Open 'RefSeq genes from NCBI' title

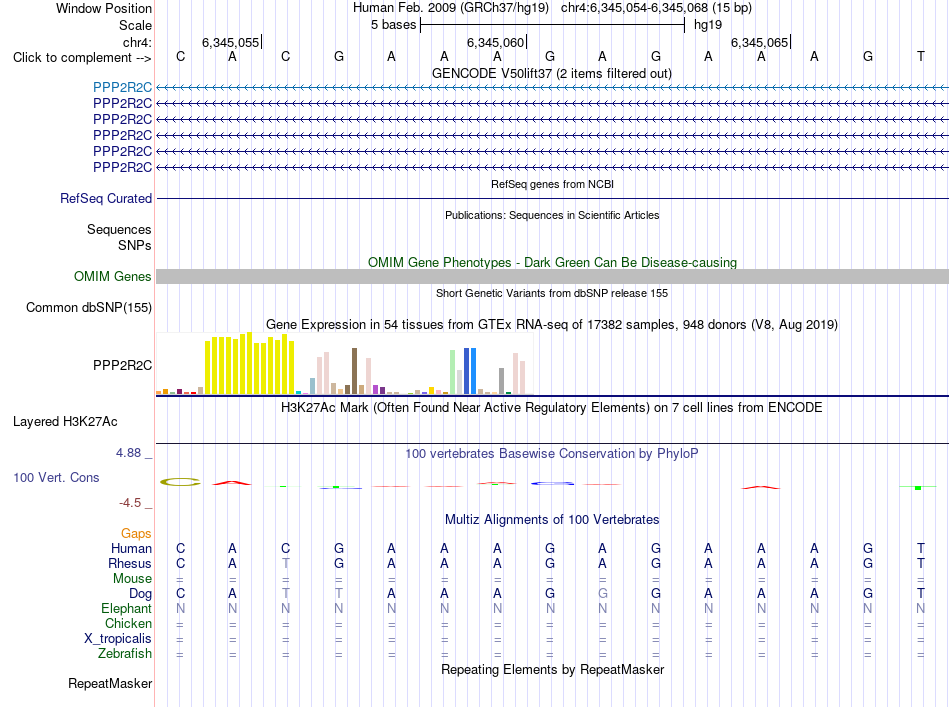(x=553, y=184)
